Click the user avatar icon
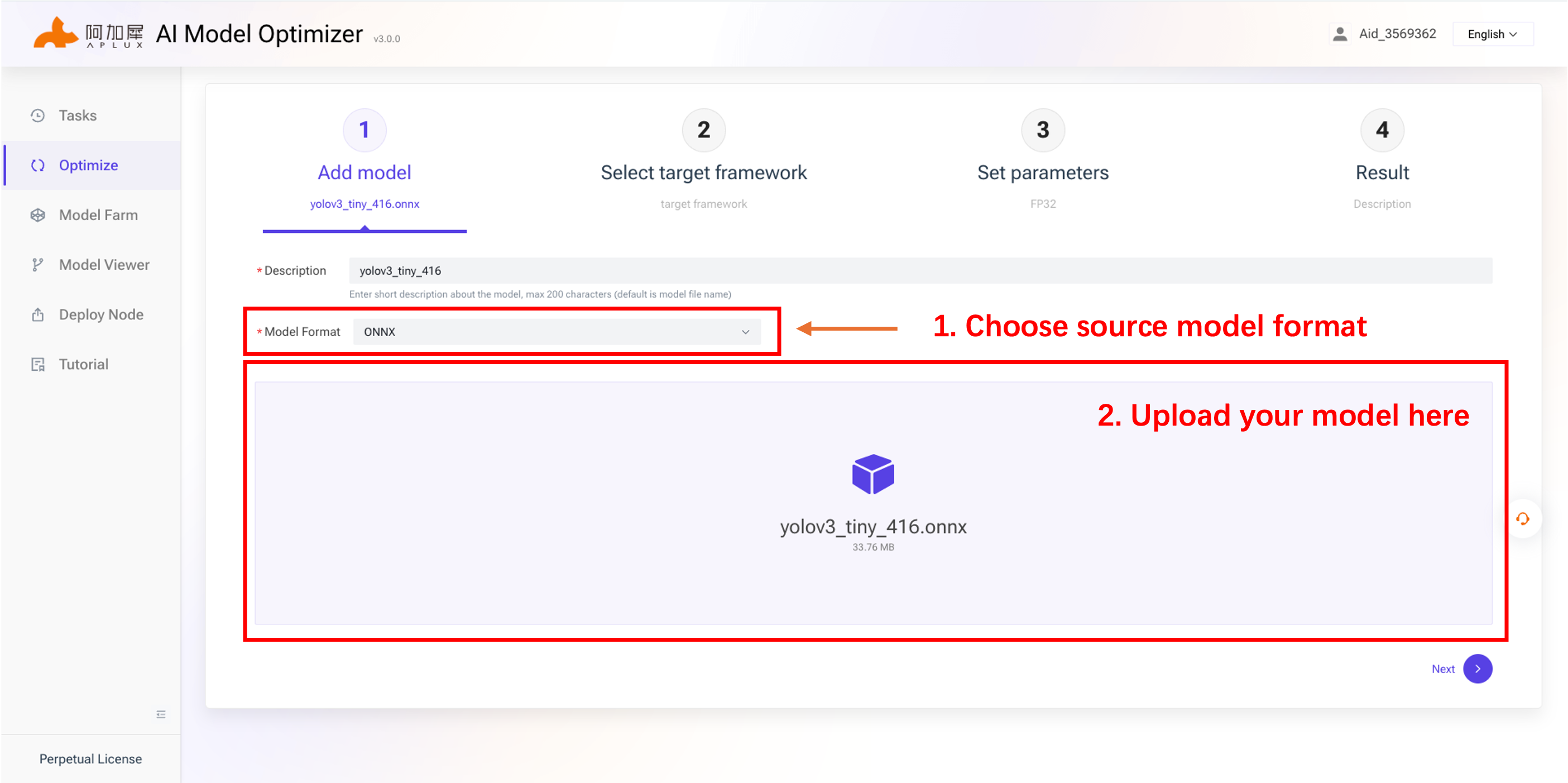 point(1339,34)
